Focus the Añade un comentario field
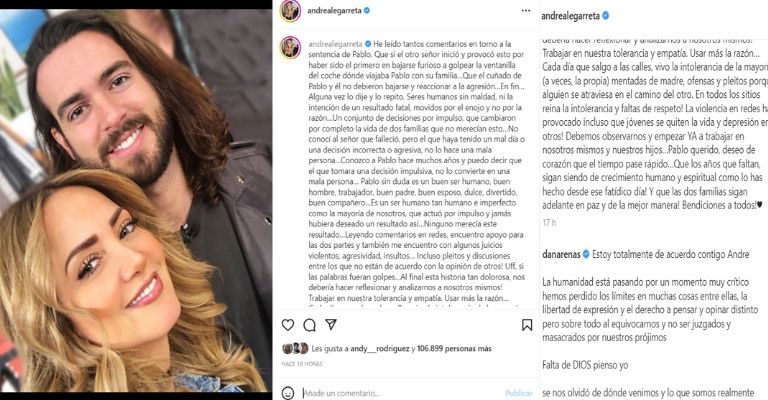768x400 pixels. tap(402, 393)
